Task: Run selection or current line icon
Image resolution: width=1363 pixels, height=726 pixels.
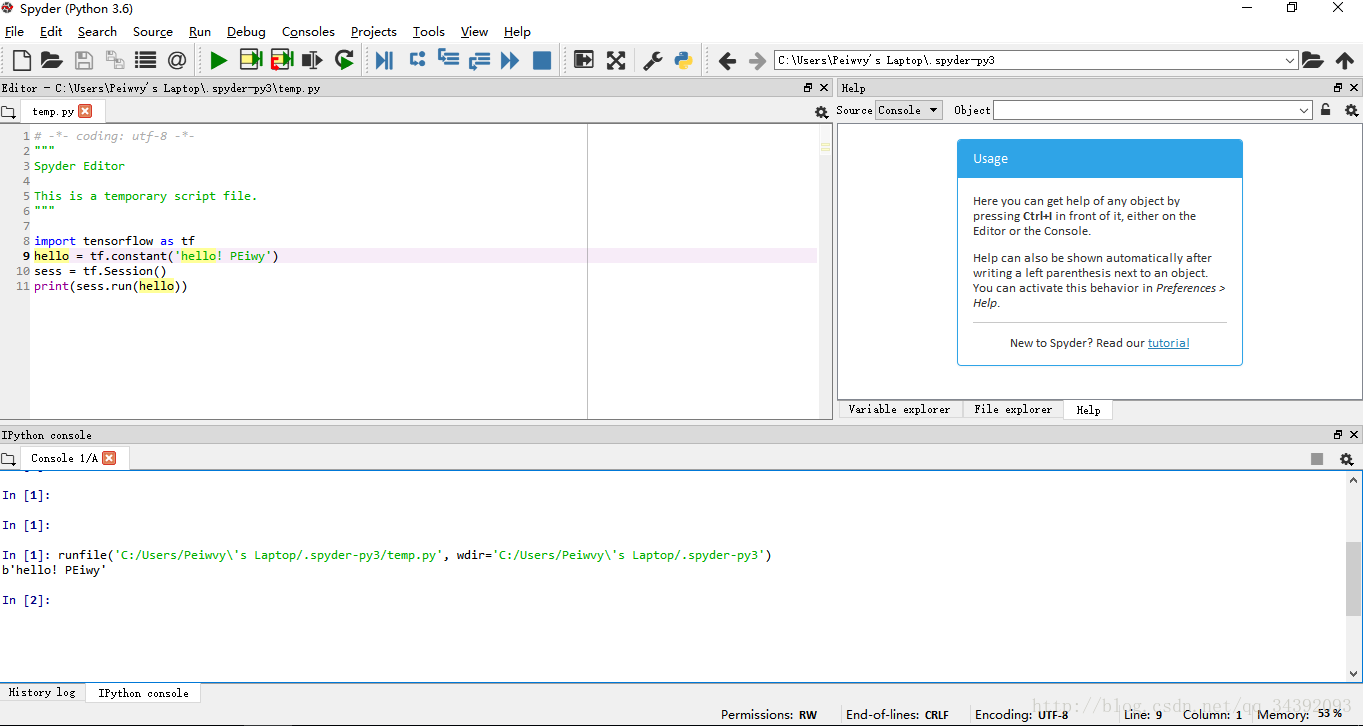Action: 312,60
